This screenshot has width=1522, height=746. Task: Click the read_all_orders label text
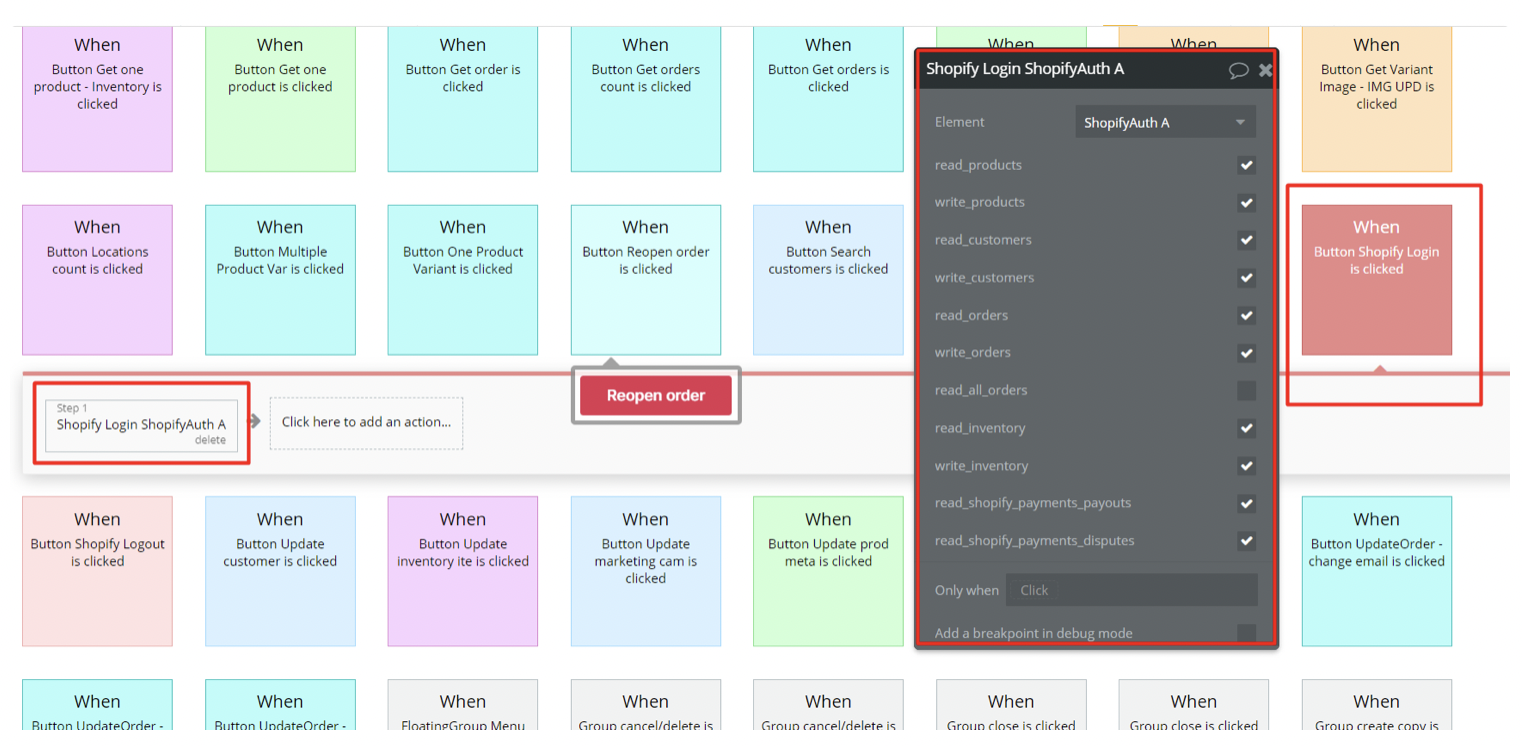pyautogui.click(x=981, y=390)
